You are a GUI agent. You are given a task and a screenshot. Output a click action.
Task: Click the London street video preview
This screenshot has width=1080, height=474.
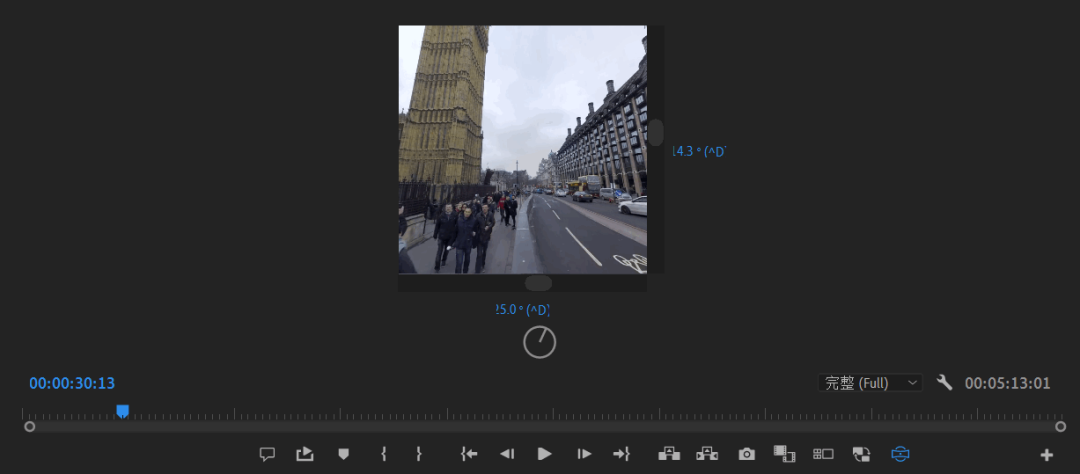523,150
